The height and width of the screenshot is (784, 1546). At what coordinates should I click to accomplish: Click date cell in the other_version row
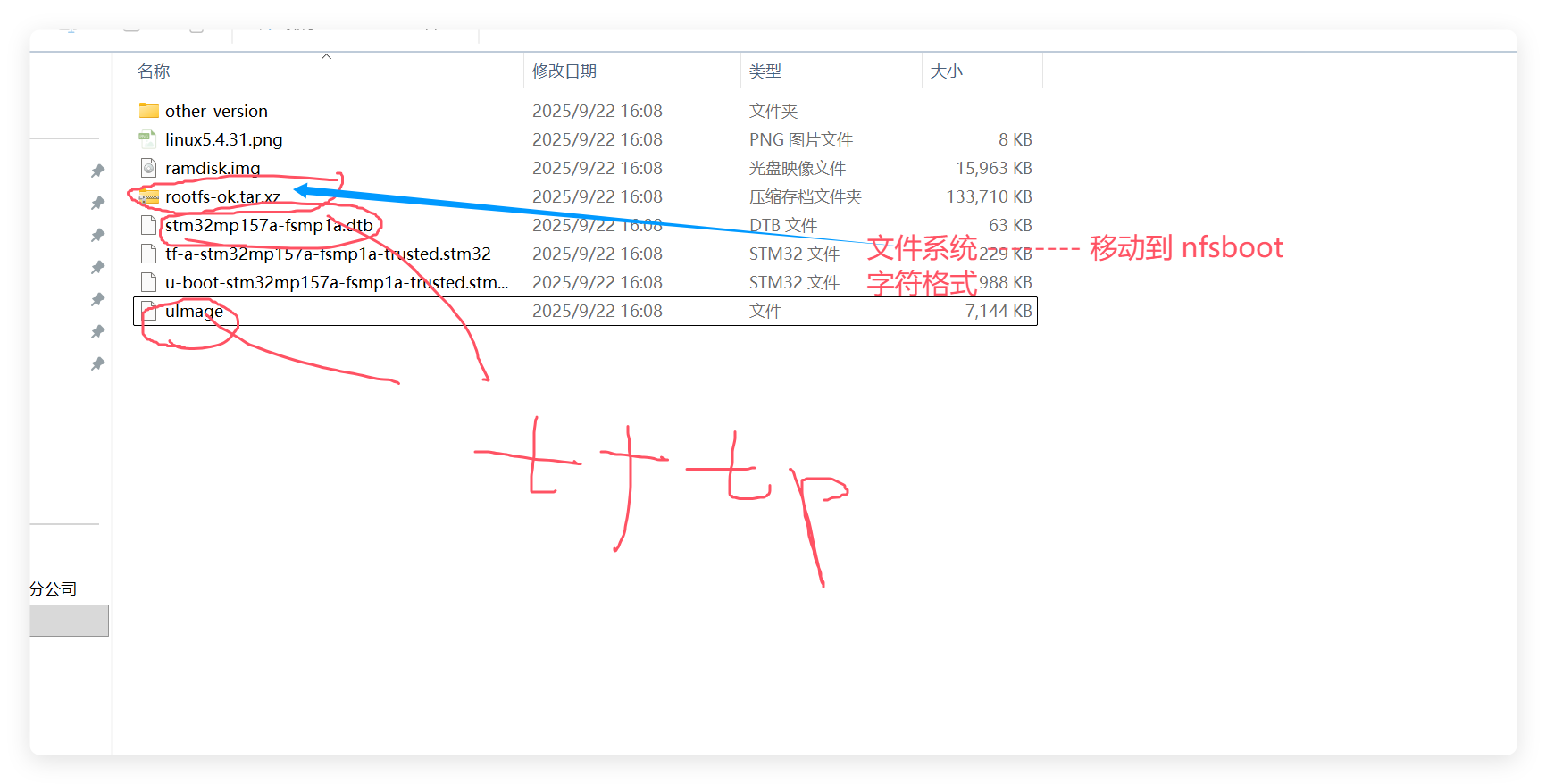click(x=598, y=111)
